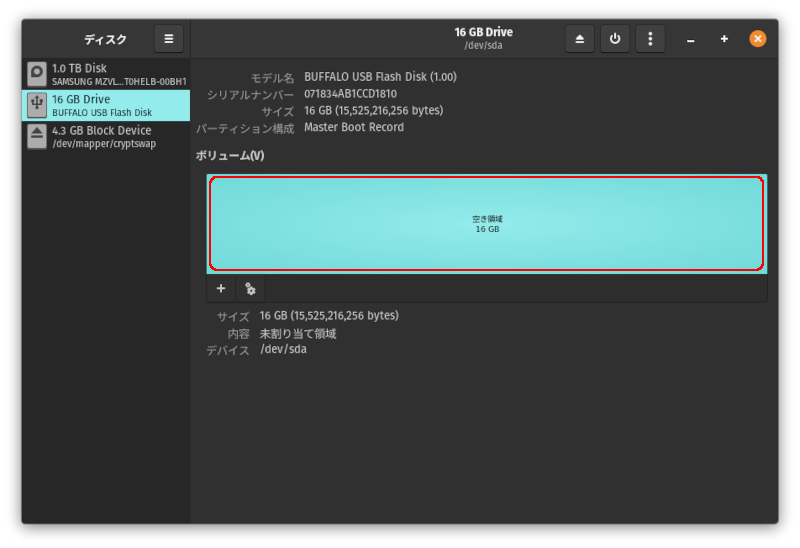Click the serial number 071834AB1CCD1810

pyautogui.click(x=350, y=94)
